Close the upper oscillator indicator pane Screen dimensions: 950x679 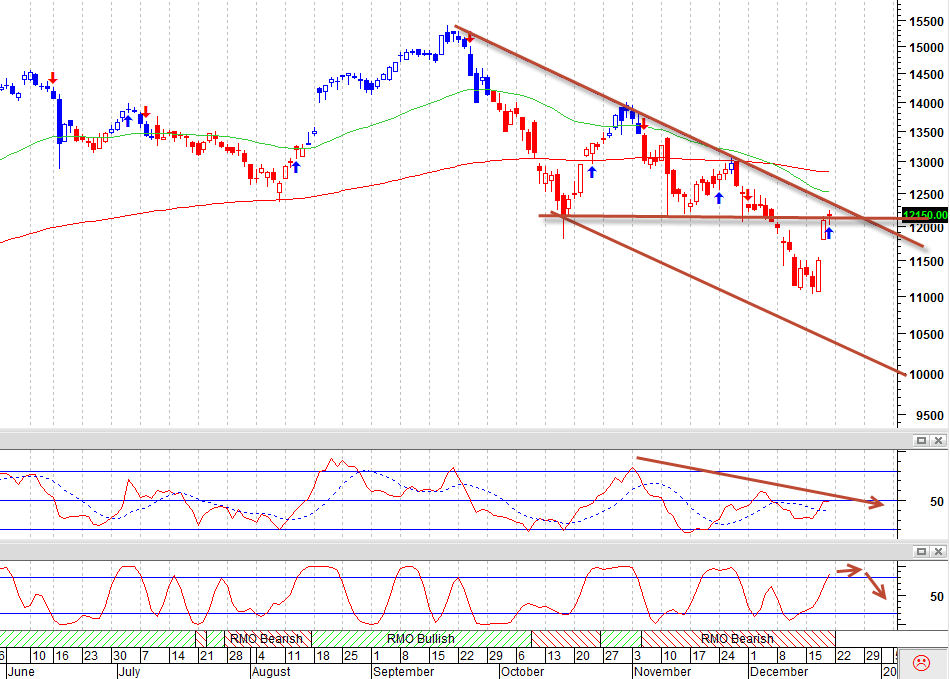(938, 440)
